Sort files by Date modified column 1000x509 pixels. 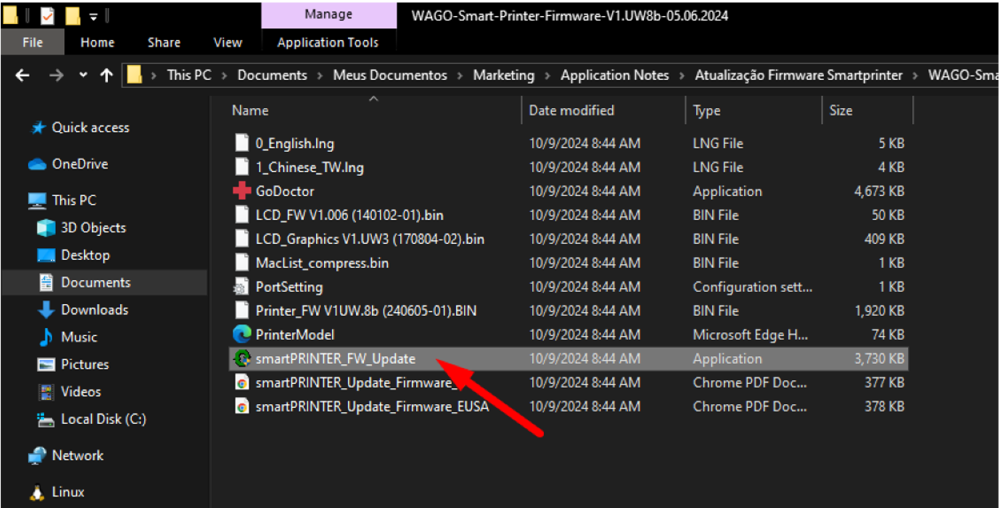pos(571,110)
